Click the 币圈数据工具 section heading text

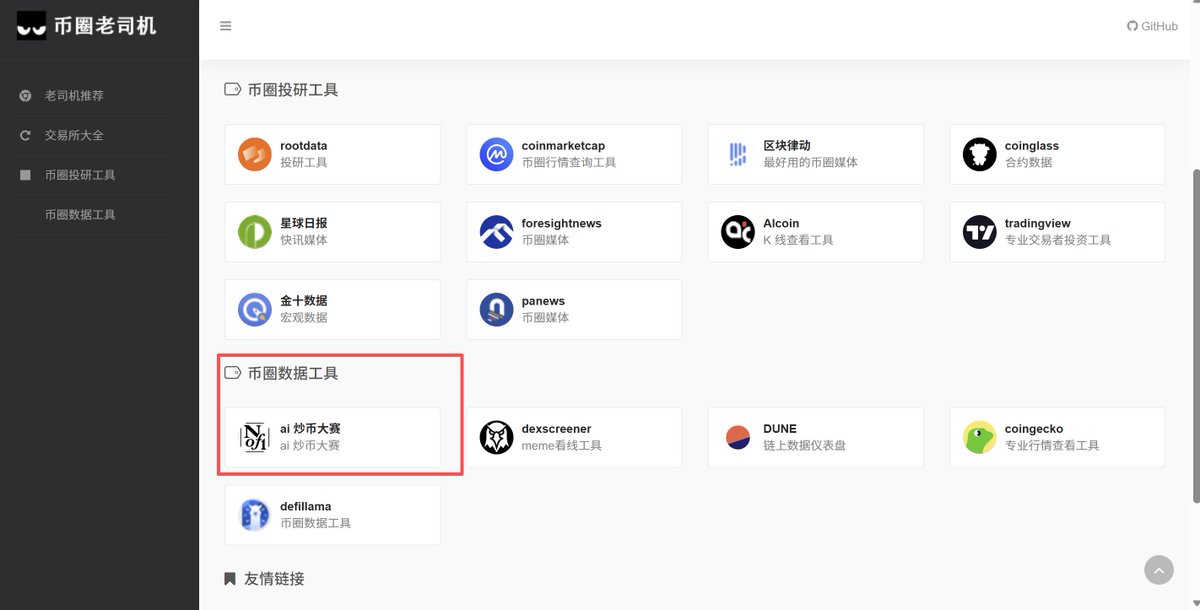pyautogui.click(x=293, y=373)
